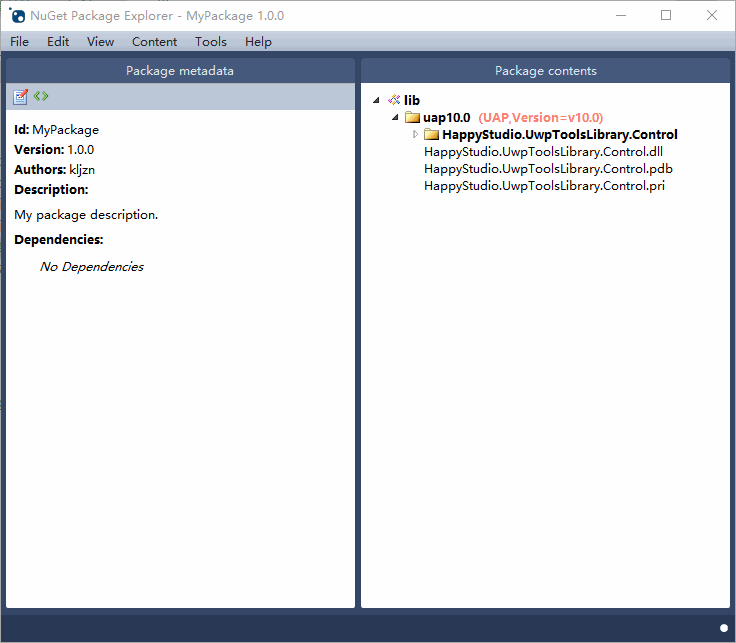
Task: Click the uap10.0 folder icon
Action: pyautogui.click(x=412, y=117)
